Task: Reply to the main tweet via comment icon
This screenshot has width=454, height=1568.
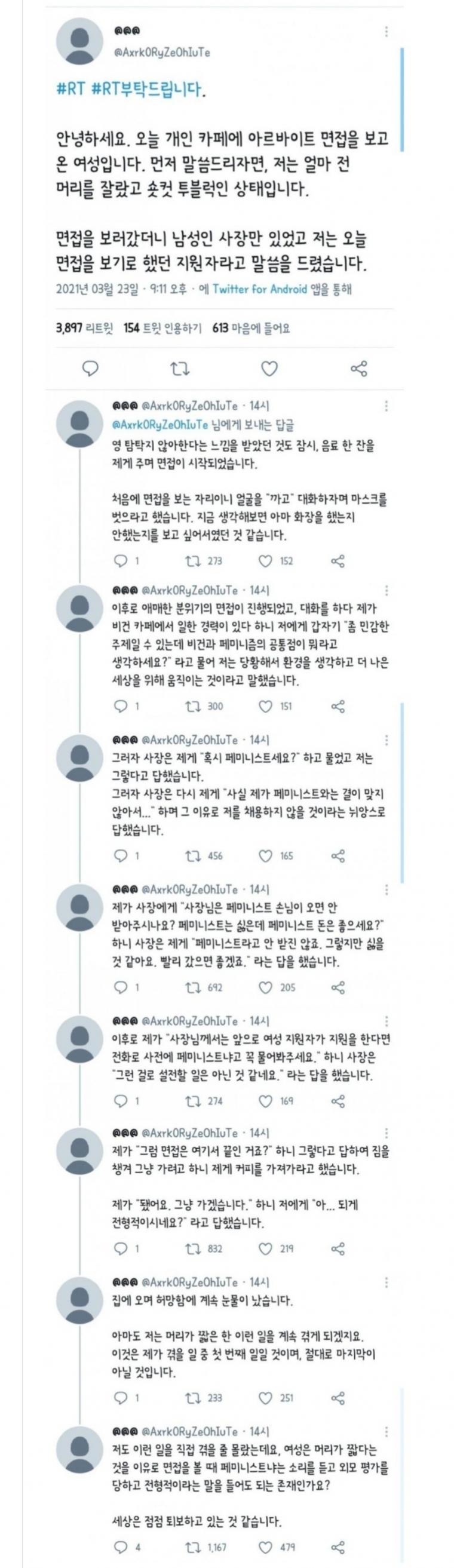Action: [91, 369]
